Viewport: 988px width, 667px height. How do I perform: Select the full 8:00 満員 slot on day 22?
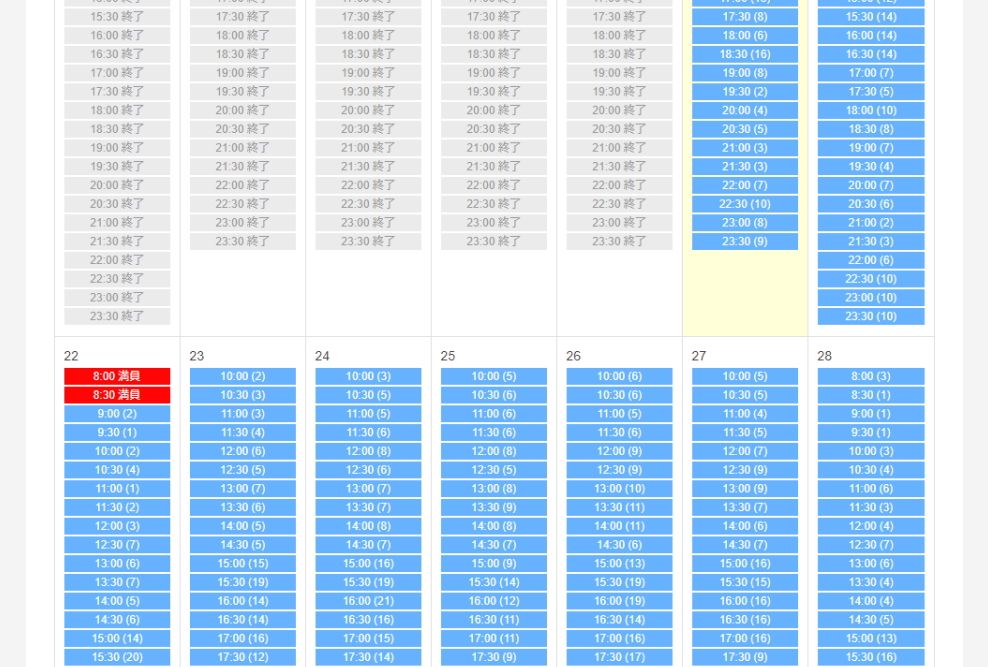117,376
